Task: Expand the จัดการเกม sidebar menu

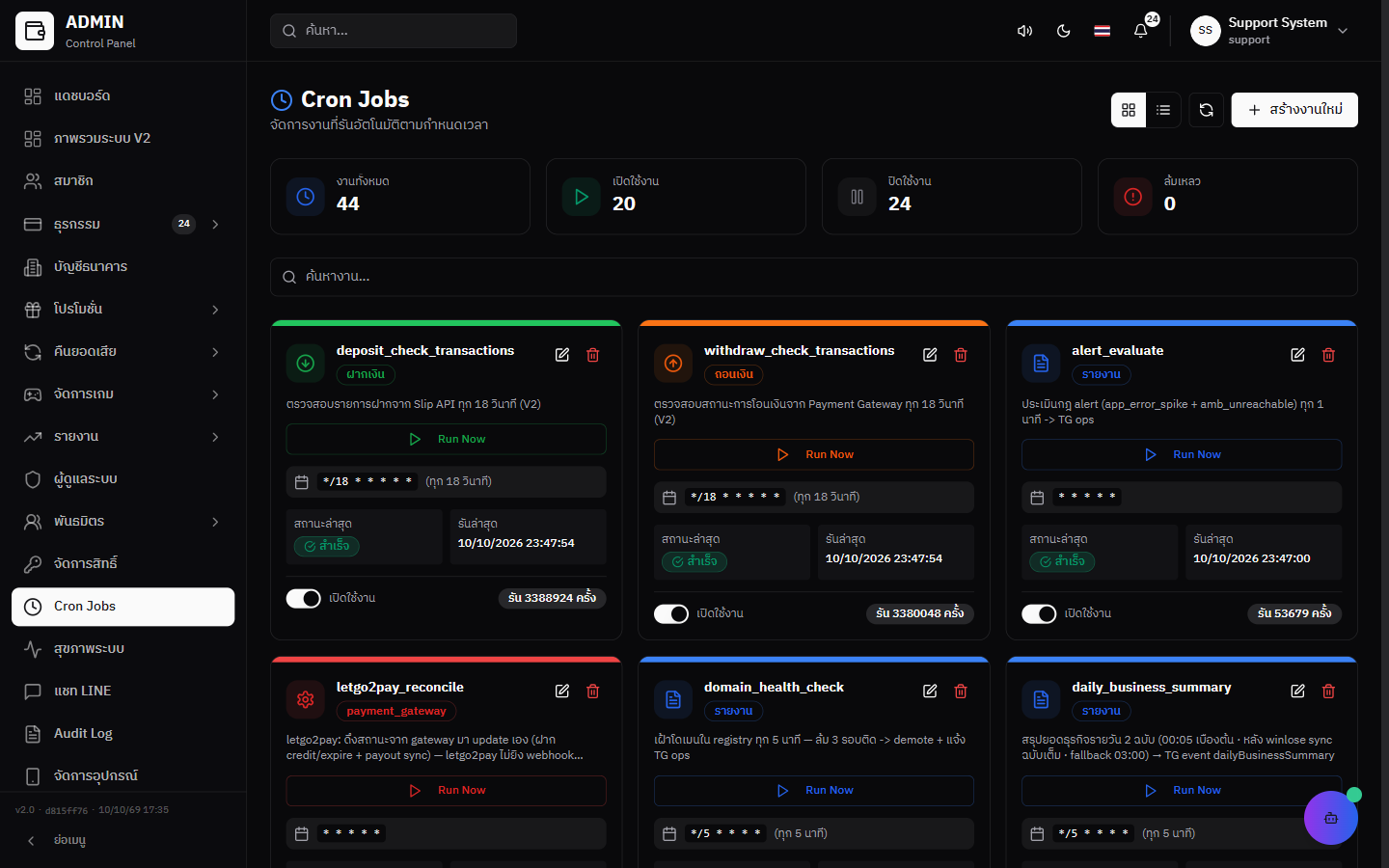Action: coord(123,393)
